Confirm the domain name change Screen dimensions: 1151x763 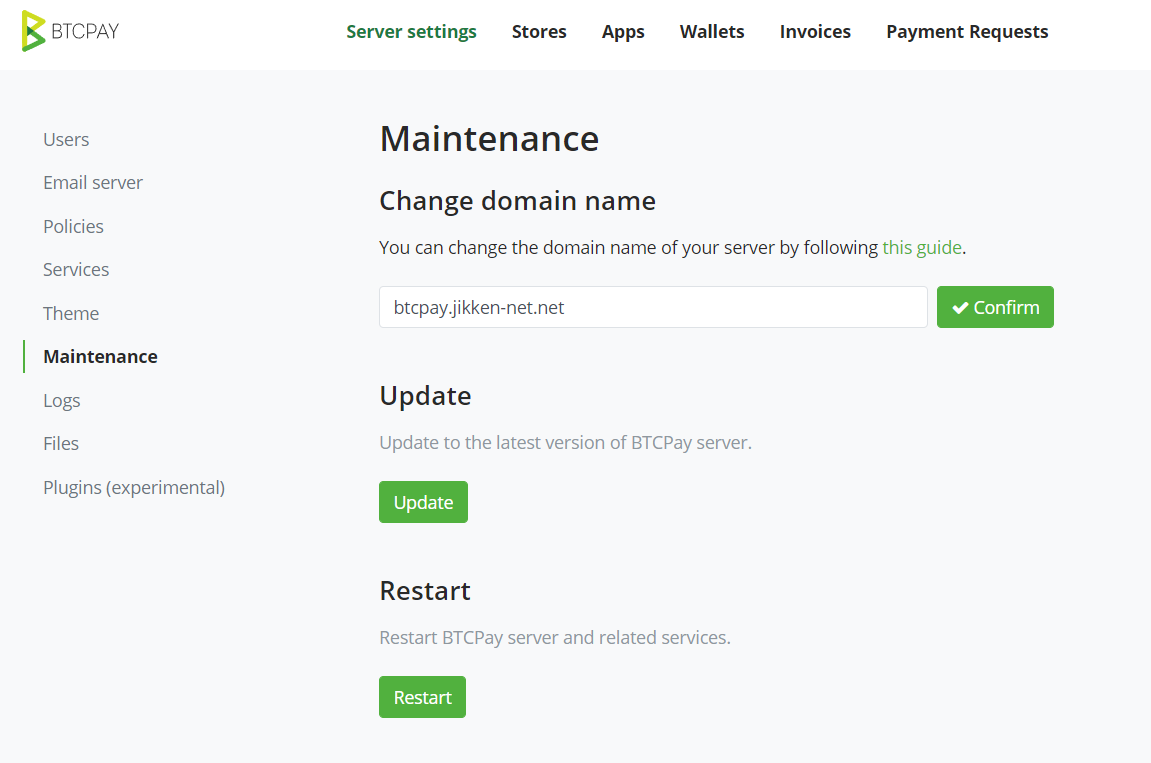(995, 307)
